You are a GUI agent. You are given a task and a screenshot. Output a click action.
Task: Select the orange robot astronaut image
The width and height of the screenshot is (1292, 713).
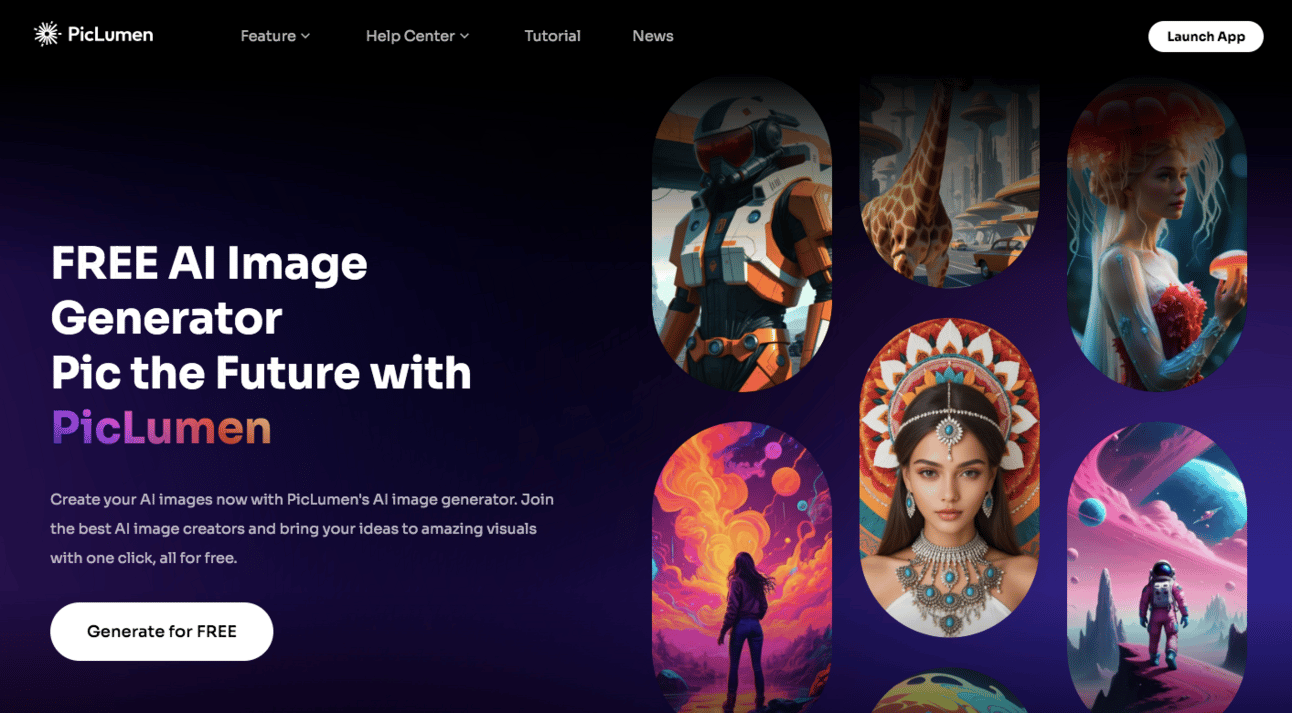point(741,233)
